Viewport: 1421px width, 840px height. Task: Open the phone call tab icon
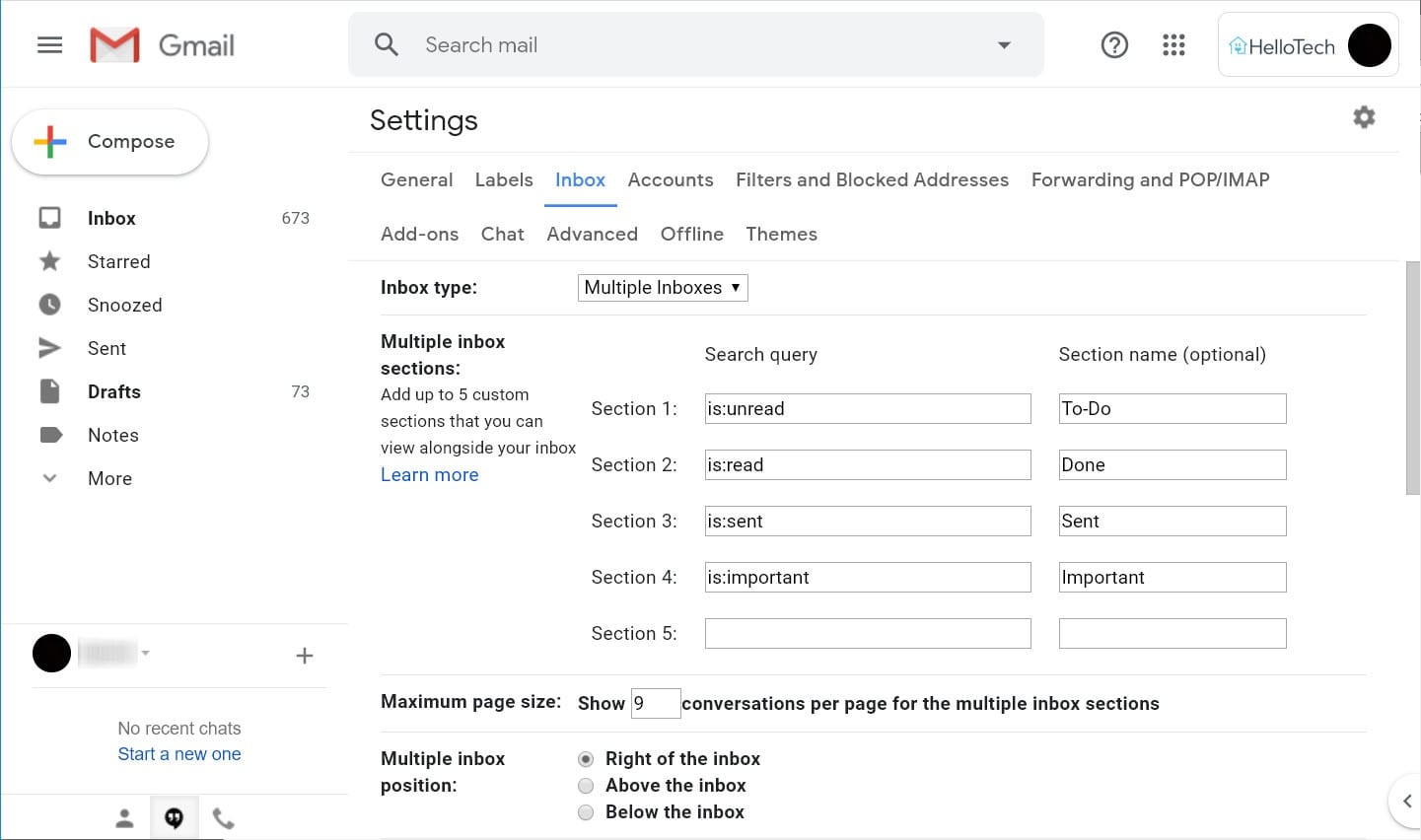coord(223,817)
